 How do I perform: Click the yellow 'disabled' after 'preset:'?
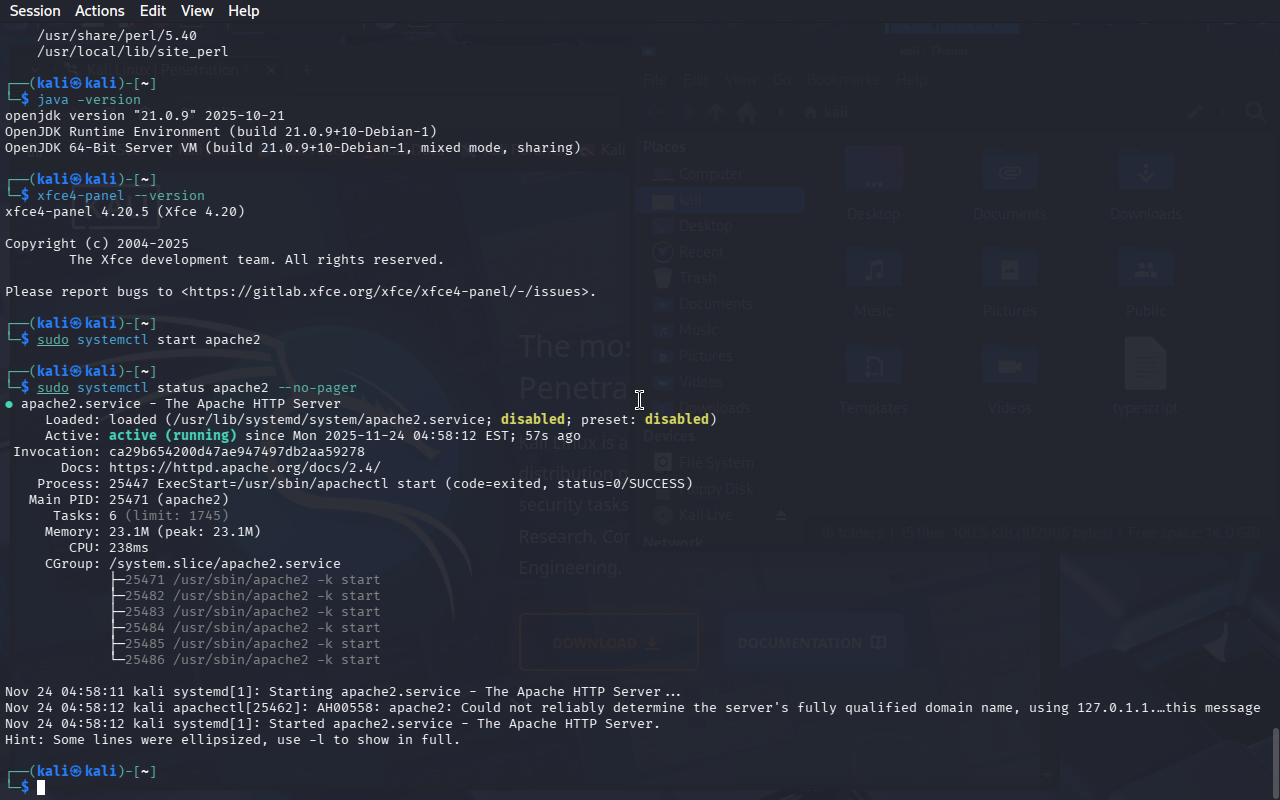click(x=676, y=420)
